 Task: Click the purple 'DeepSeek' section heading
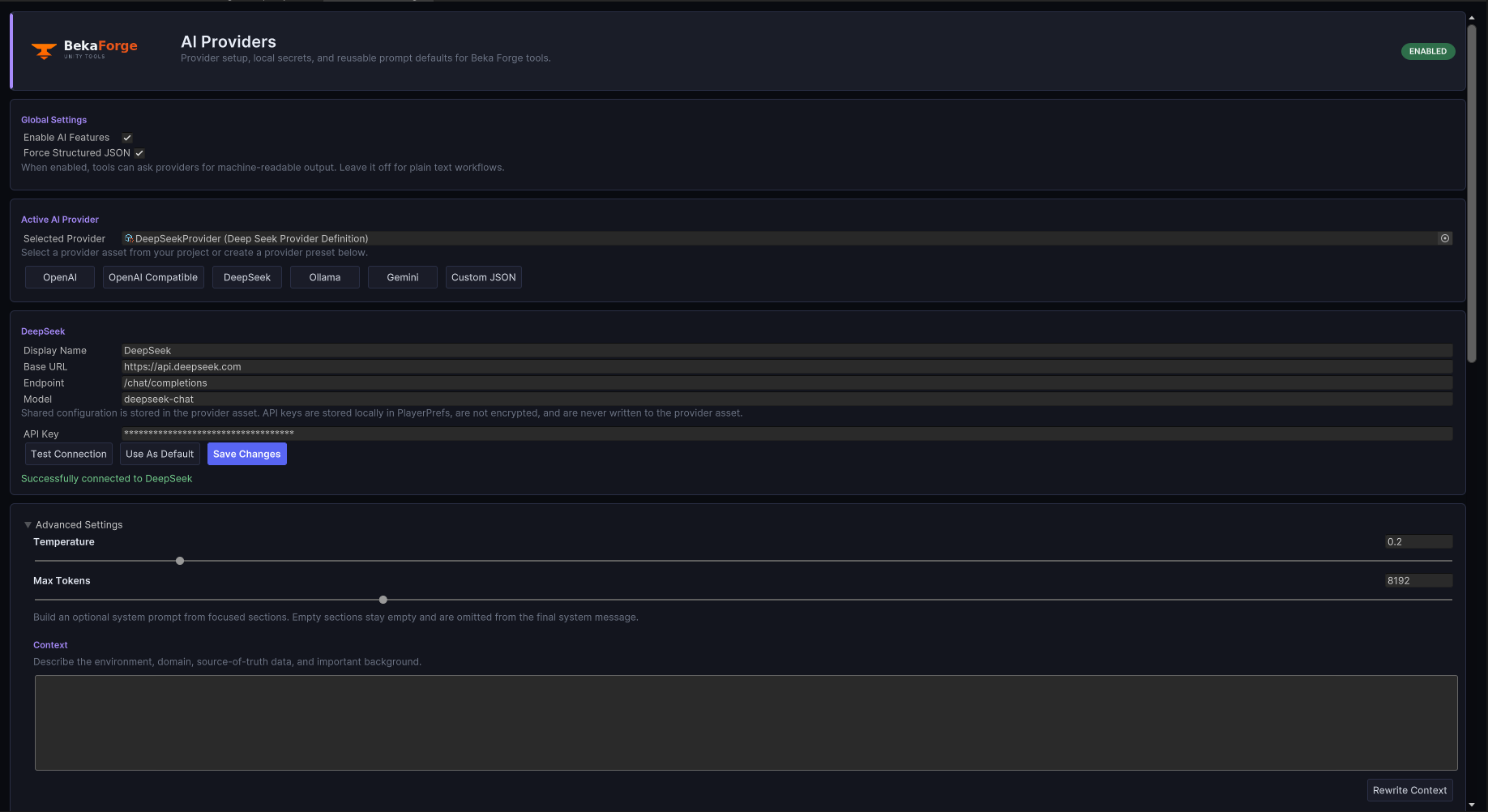[43, 331]
